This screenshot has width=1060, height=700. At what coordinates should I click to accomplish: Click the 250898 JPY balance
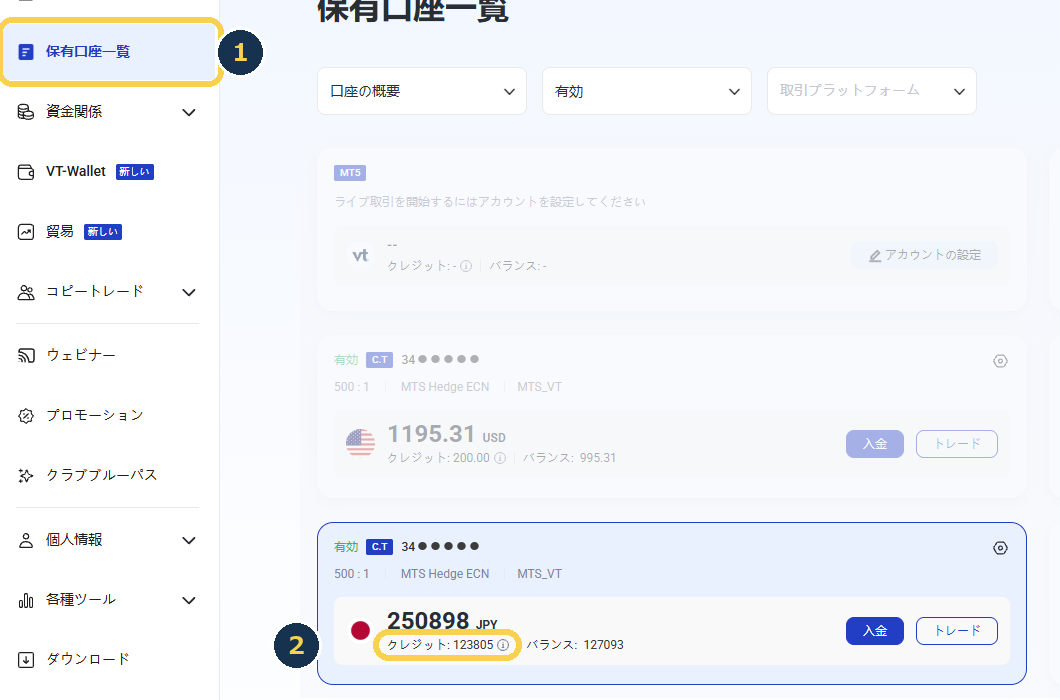click(x=442, y=621)
